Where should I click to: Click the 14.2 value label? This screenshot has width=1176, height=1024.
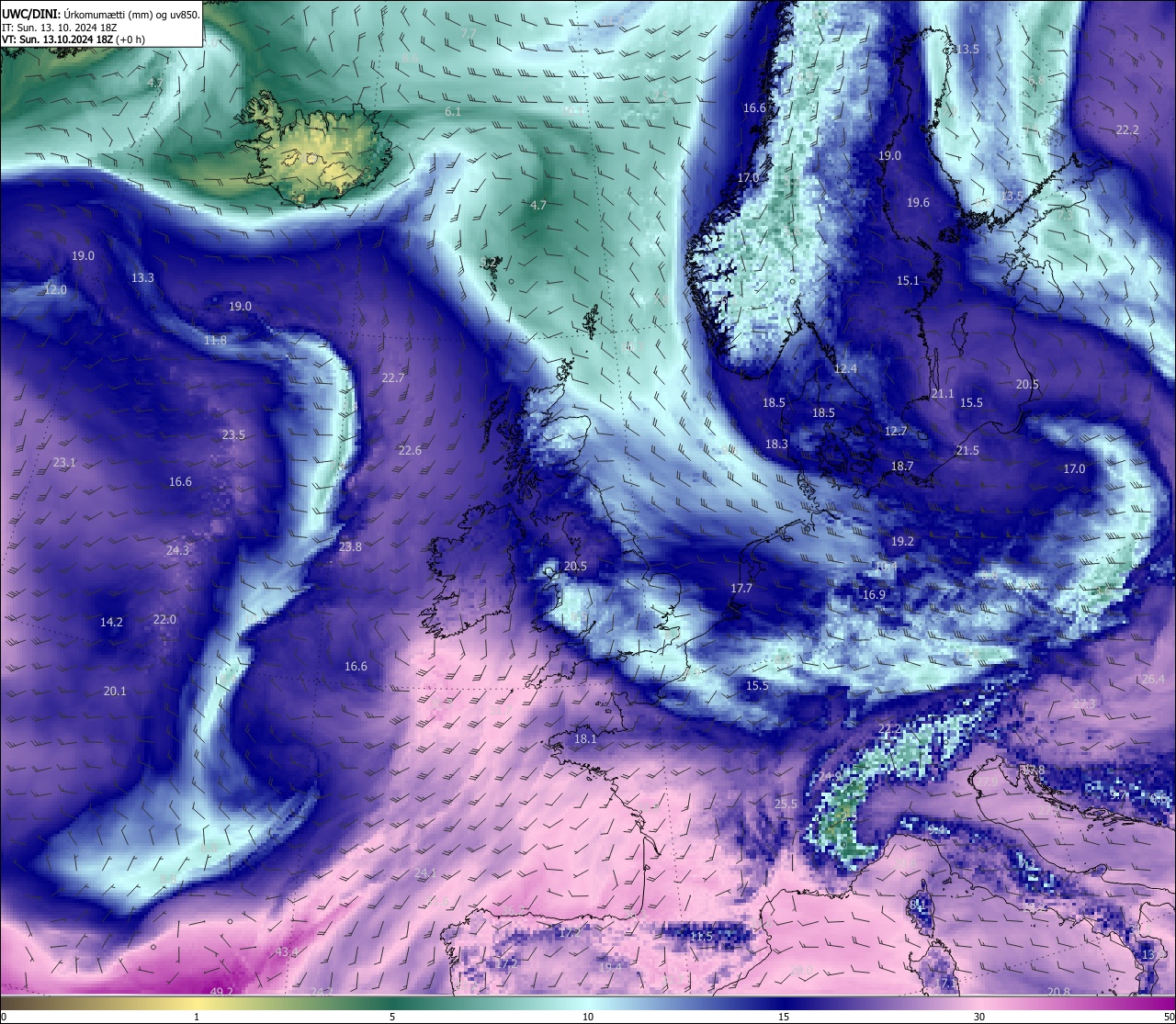(x=111, y=622)
